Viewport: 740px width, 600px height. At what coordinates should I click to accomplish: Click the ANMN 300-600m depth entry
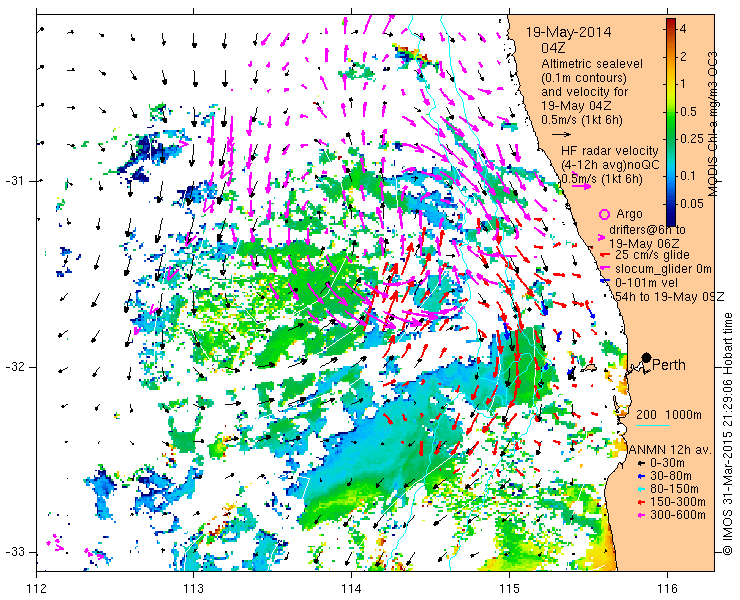click(x=677, y=515)
